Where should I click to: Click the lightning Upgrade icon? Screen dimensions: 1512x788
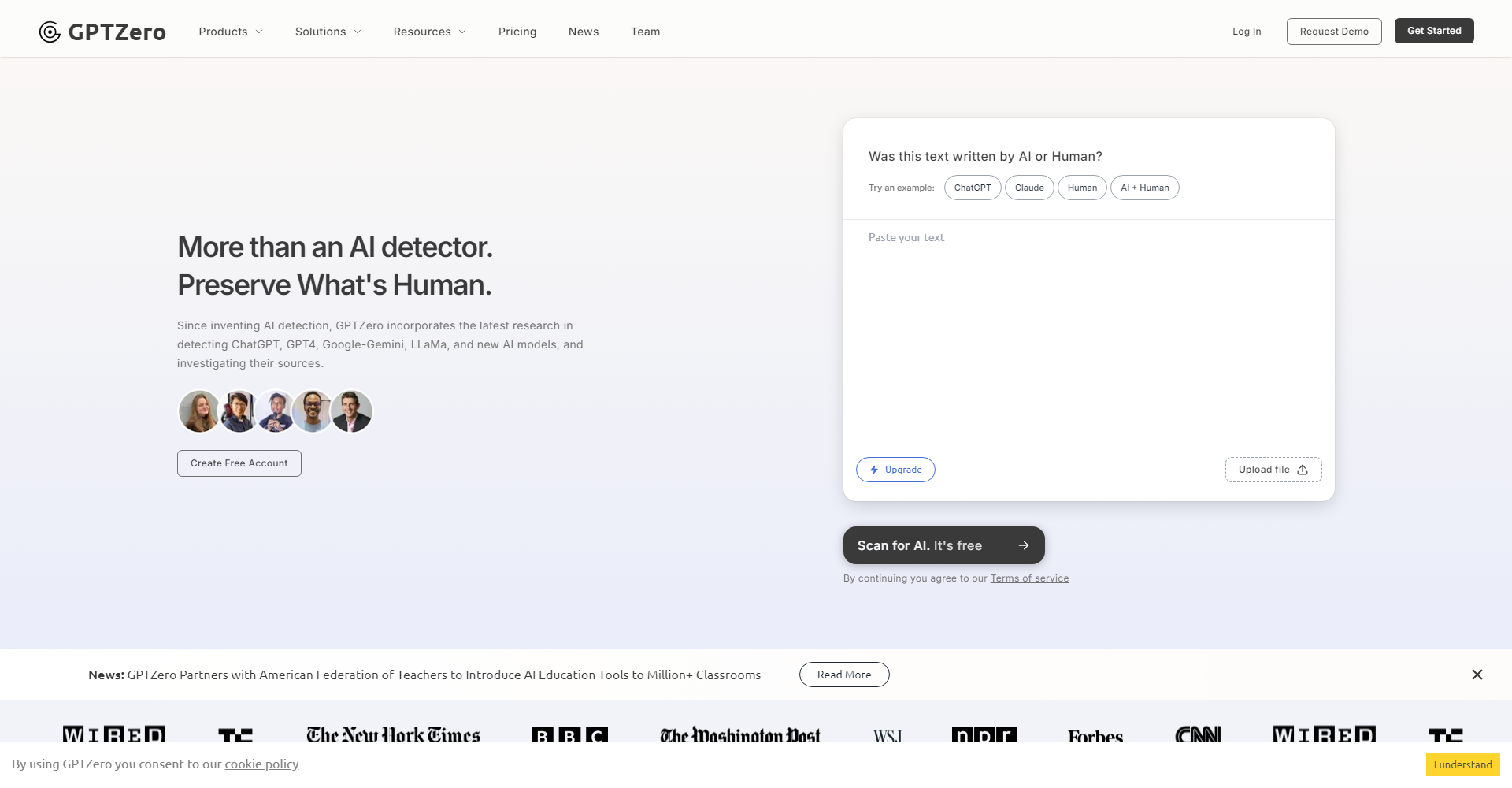click(x=873, y=470)
